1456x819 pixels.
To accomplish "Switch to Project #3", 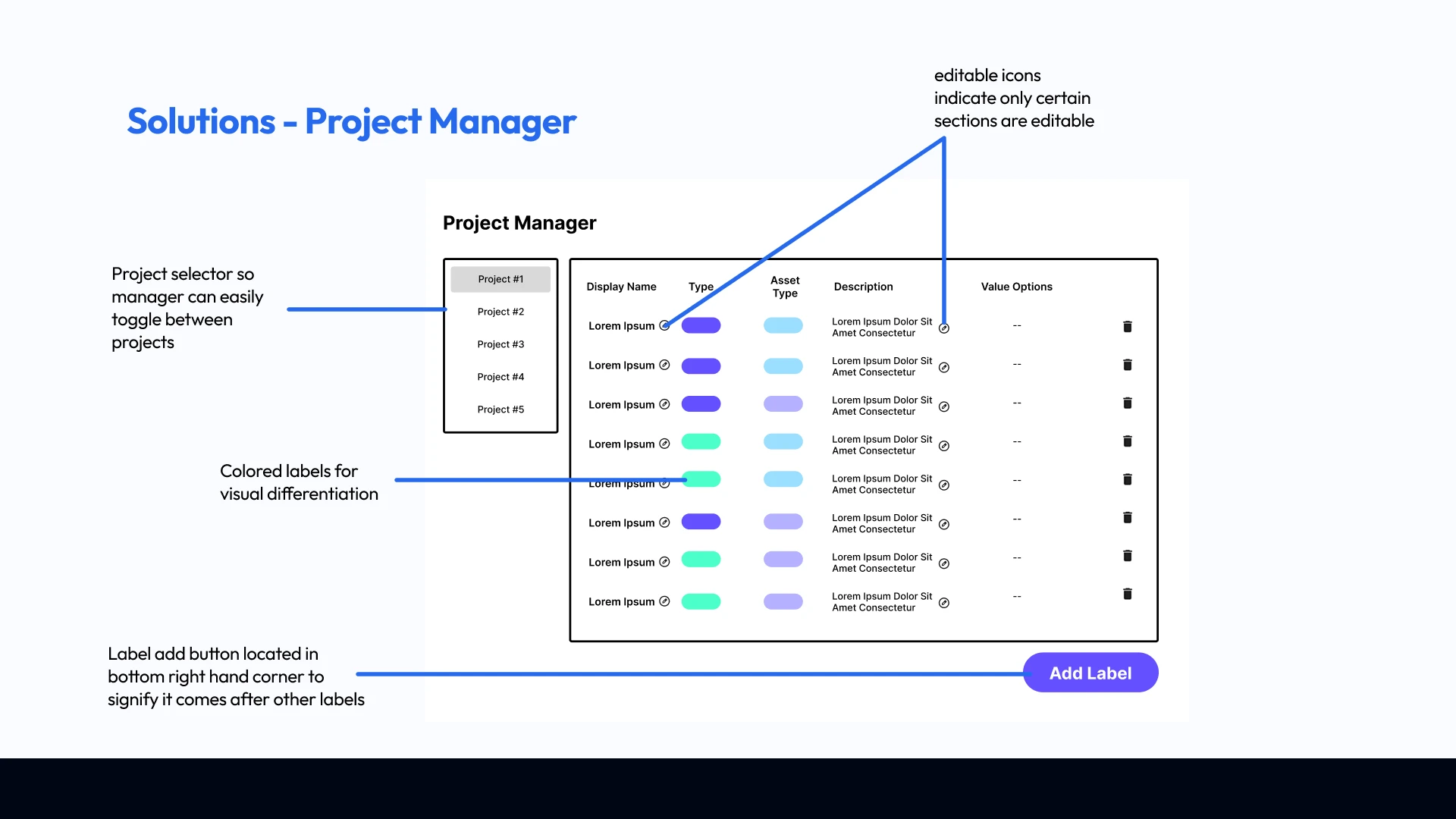I will pyautogui.click(x=500, y=344).
